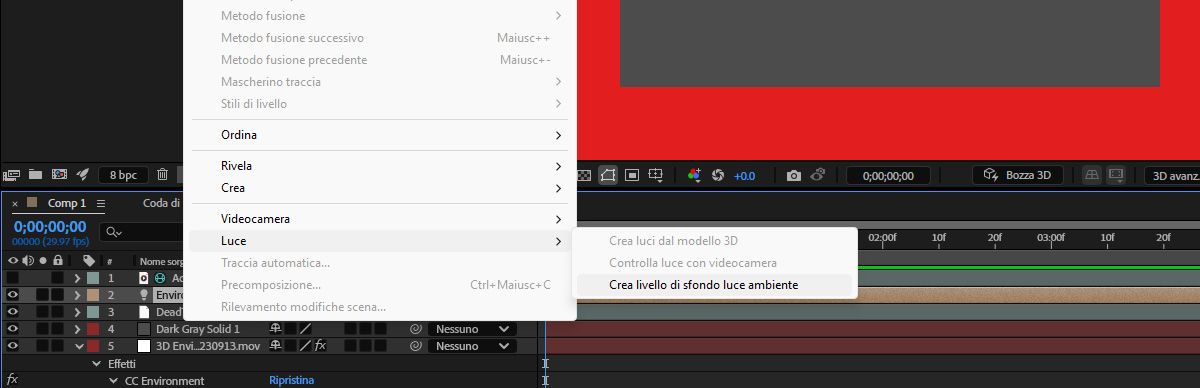Viewport: 1200px width, 388px height.
Task: Click the file icon on layer 3
Action: (x=144, y=312)
